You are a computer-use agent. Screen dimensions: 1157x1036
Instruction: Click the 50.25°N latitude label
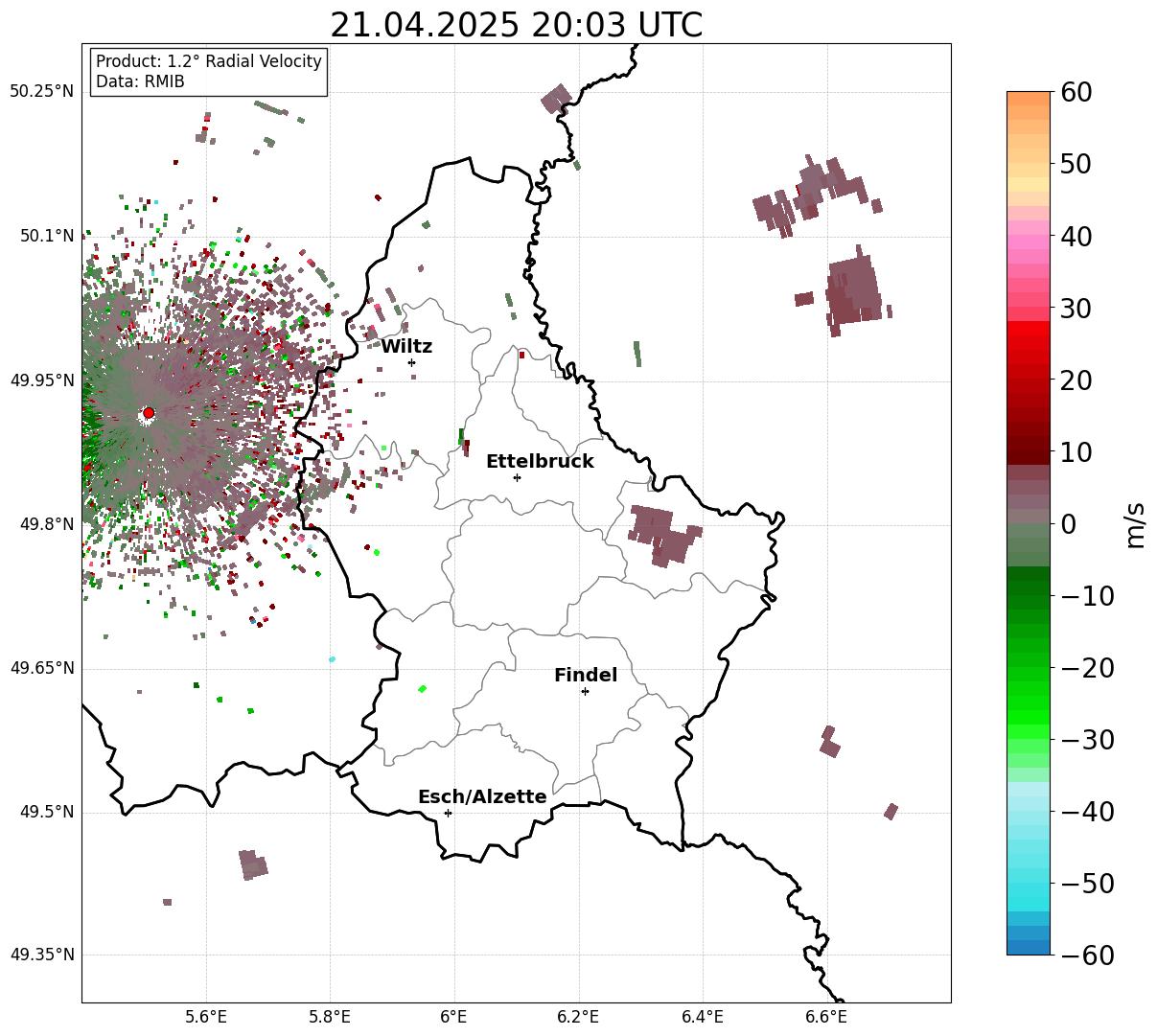pos(41,92)
